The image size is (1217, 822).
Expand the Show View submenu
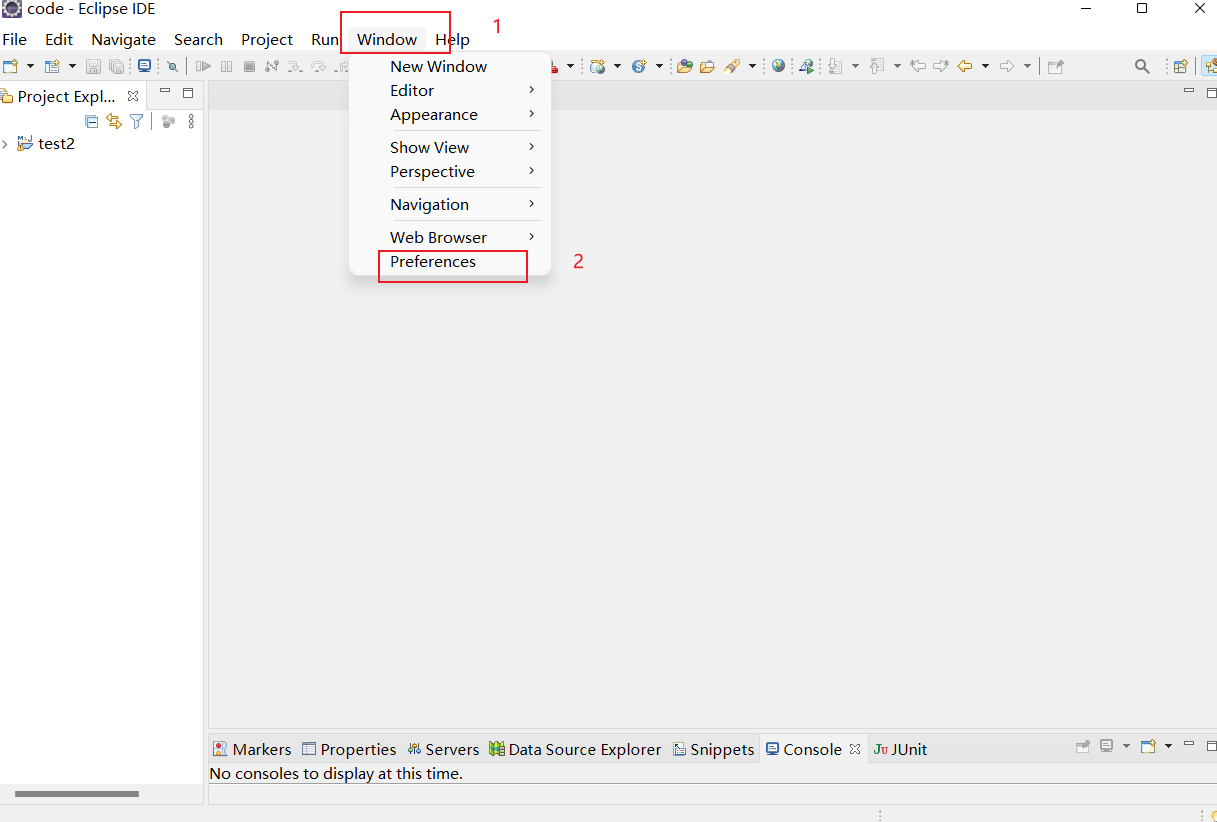[x=449, y=147]
